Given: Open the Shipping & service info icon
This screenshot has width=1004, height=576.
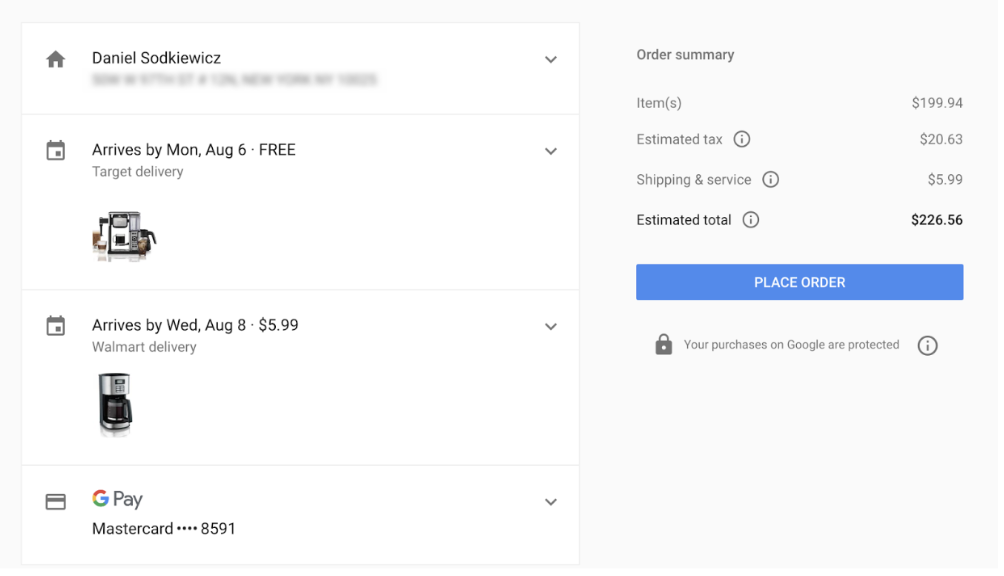Looking at the screenshot, I should point(770,179).
